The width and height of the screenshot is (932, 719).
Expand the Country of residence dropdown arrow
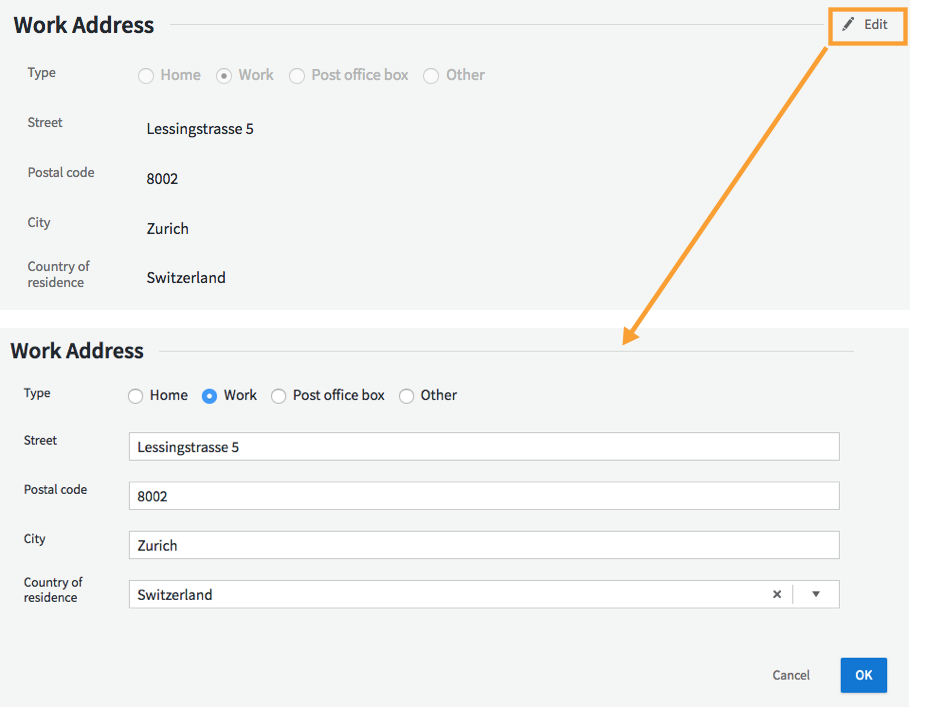point(816,594)
